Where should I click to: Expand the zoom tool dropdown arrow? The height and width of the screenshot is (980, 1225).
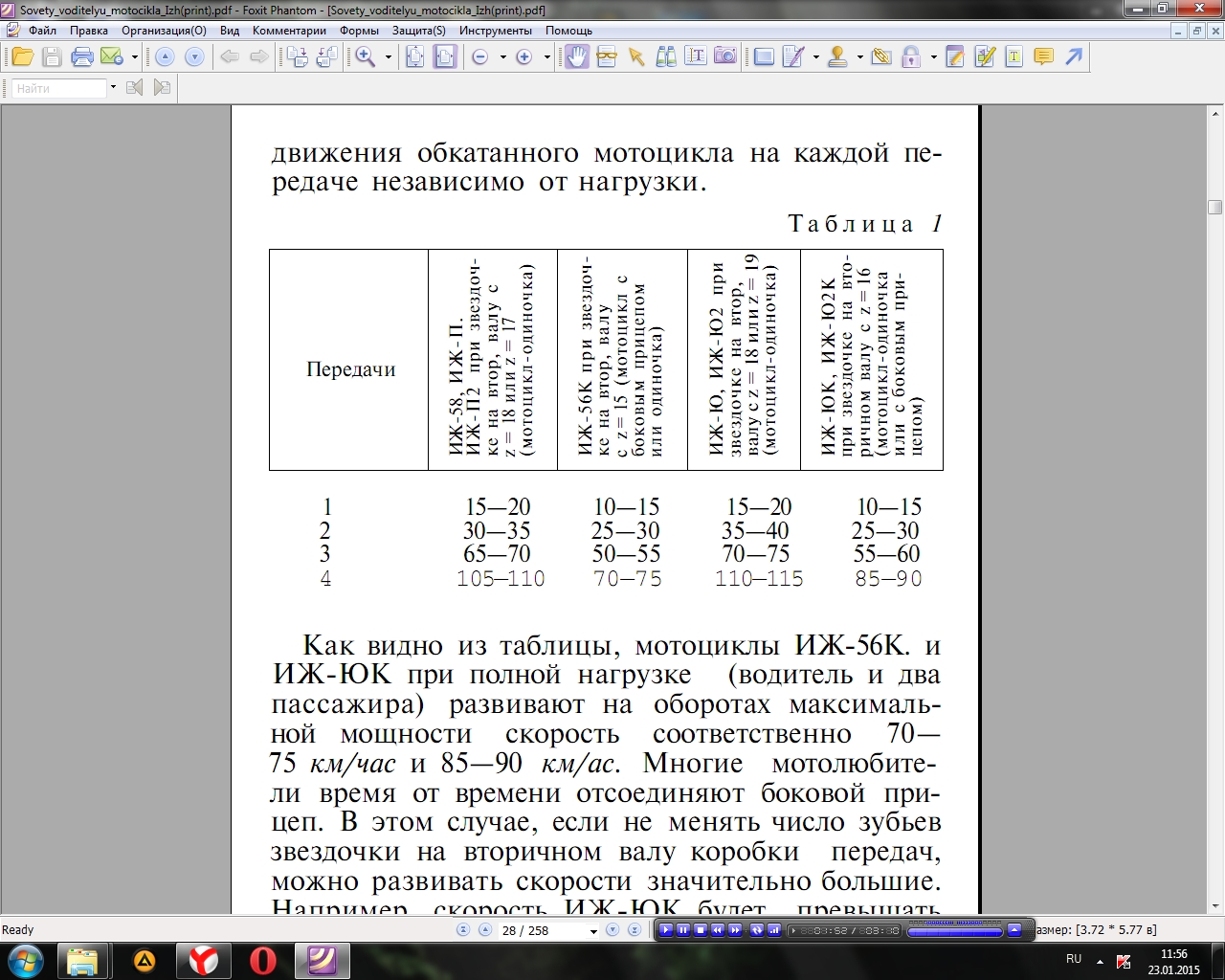388,57
